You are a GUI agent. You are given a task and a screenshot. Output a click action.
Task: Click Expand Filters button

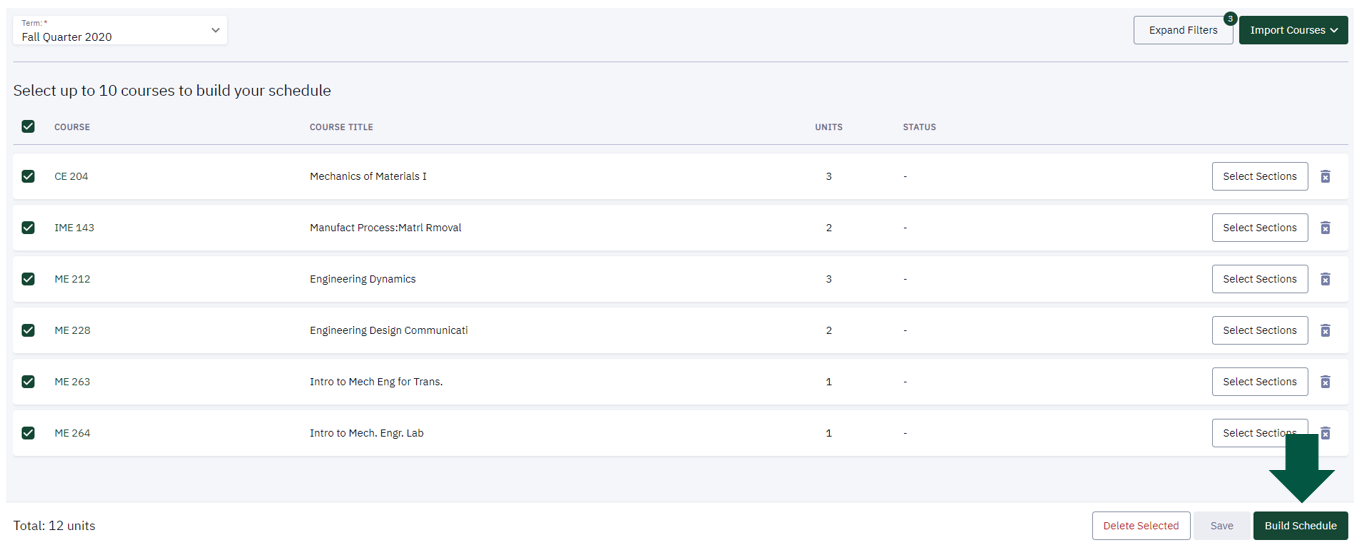(x=1183, y=30)
